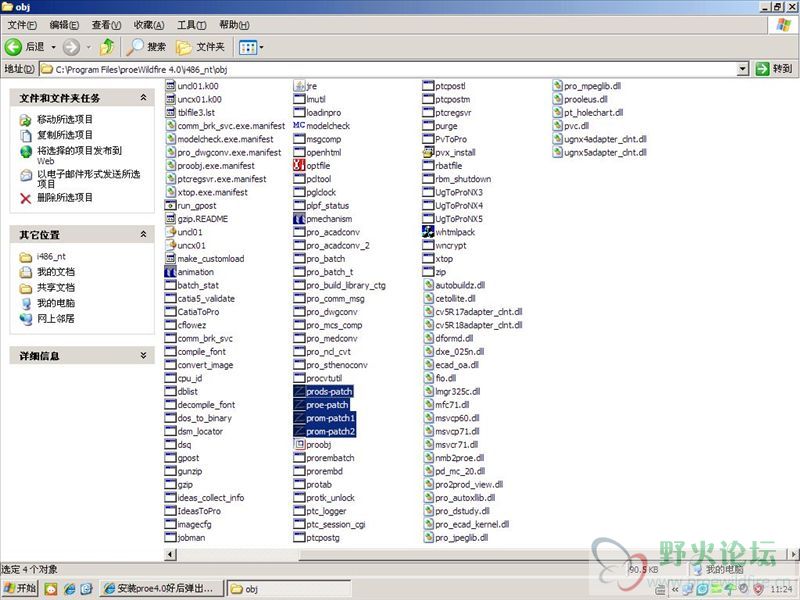The image size is (800, 600).
Task: Select the jre folder icon
Action: (299, 86)
